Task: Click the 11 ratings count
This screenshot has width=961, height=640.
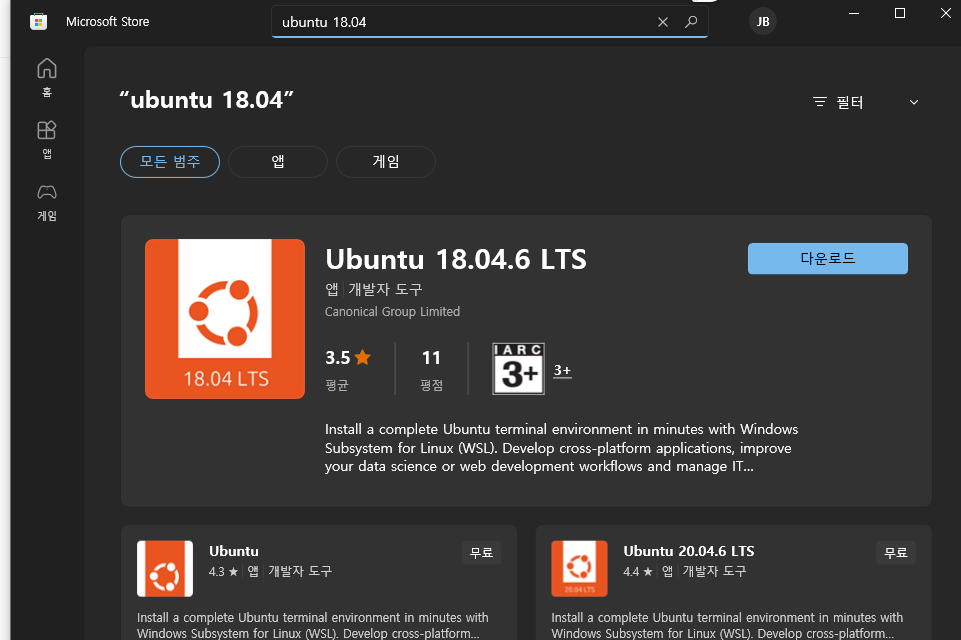Action: [x=431, y=357]
